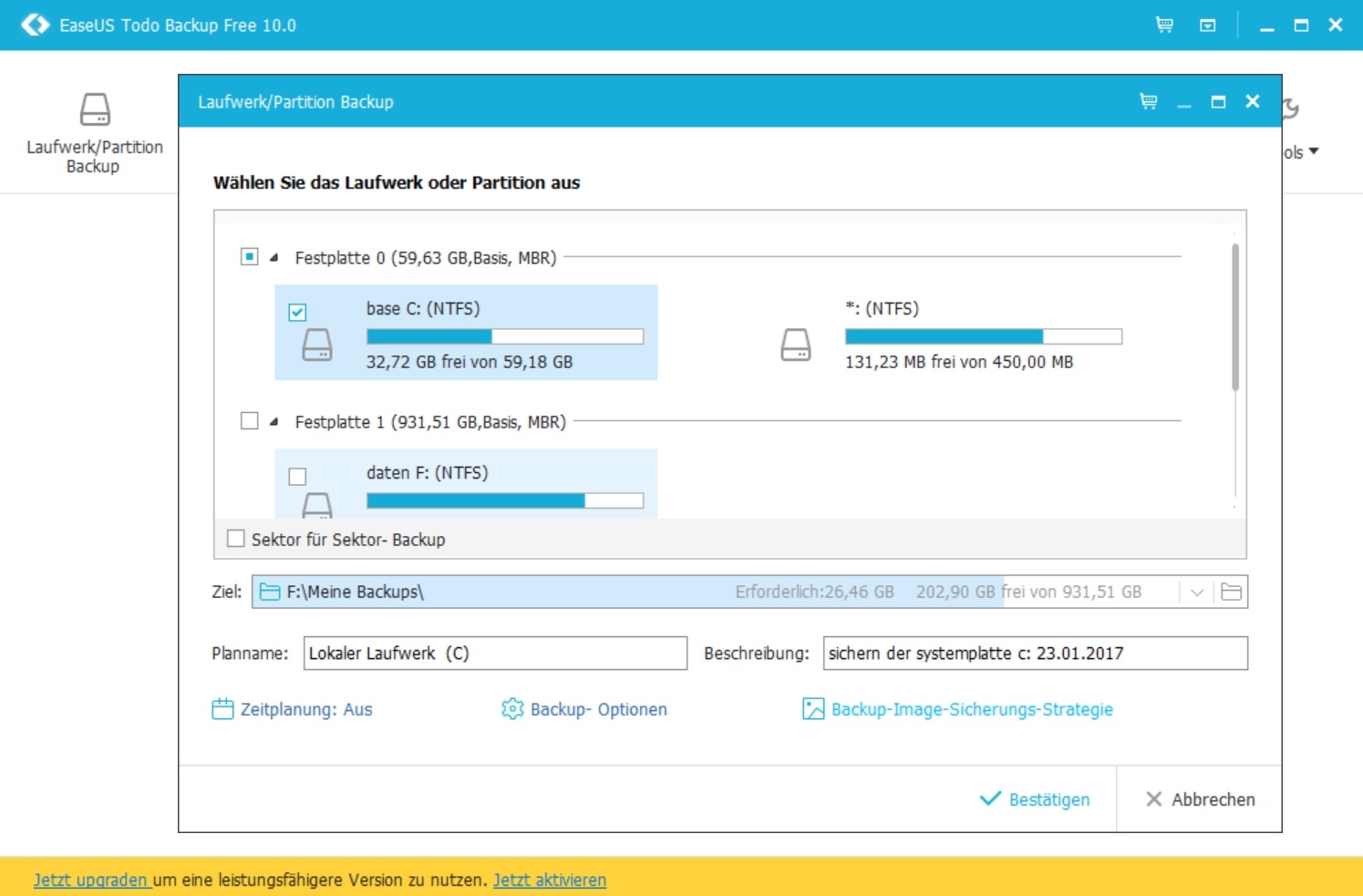The width and height of the screenshot is (1363, 896).
Task: Click the Planname input field
Action: click(x=495, y=654)
